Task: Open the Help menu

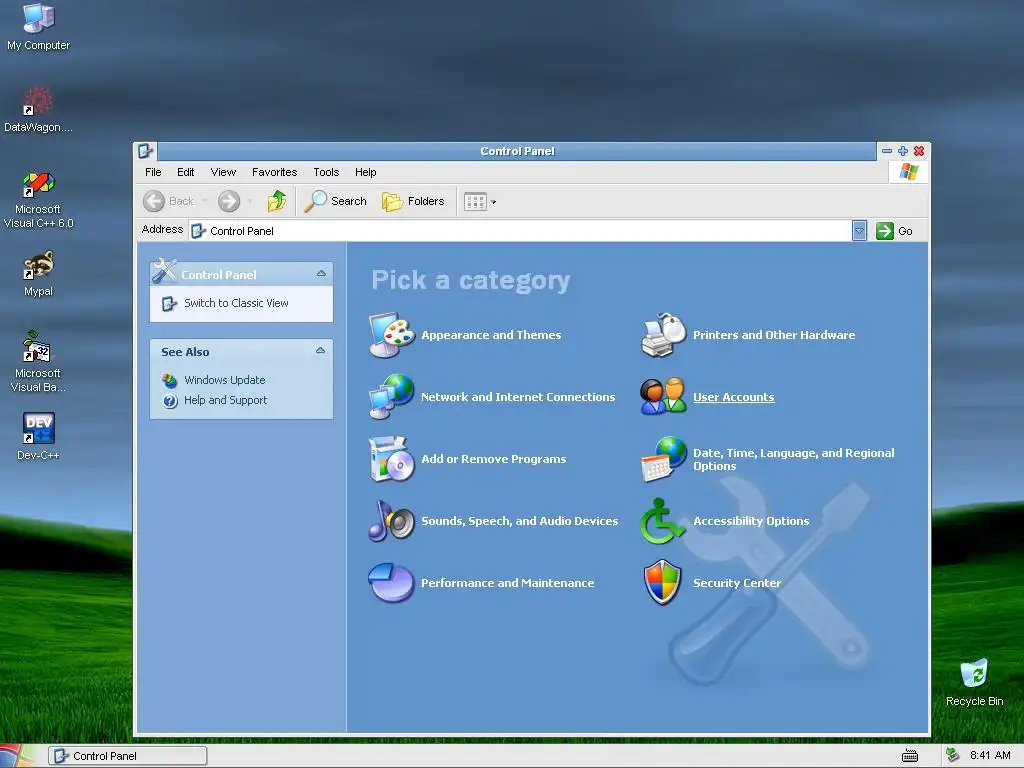Action: click(366, 172)
